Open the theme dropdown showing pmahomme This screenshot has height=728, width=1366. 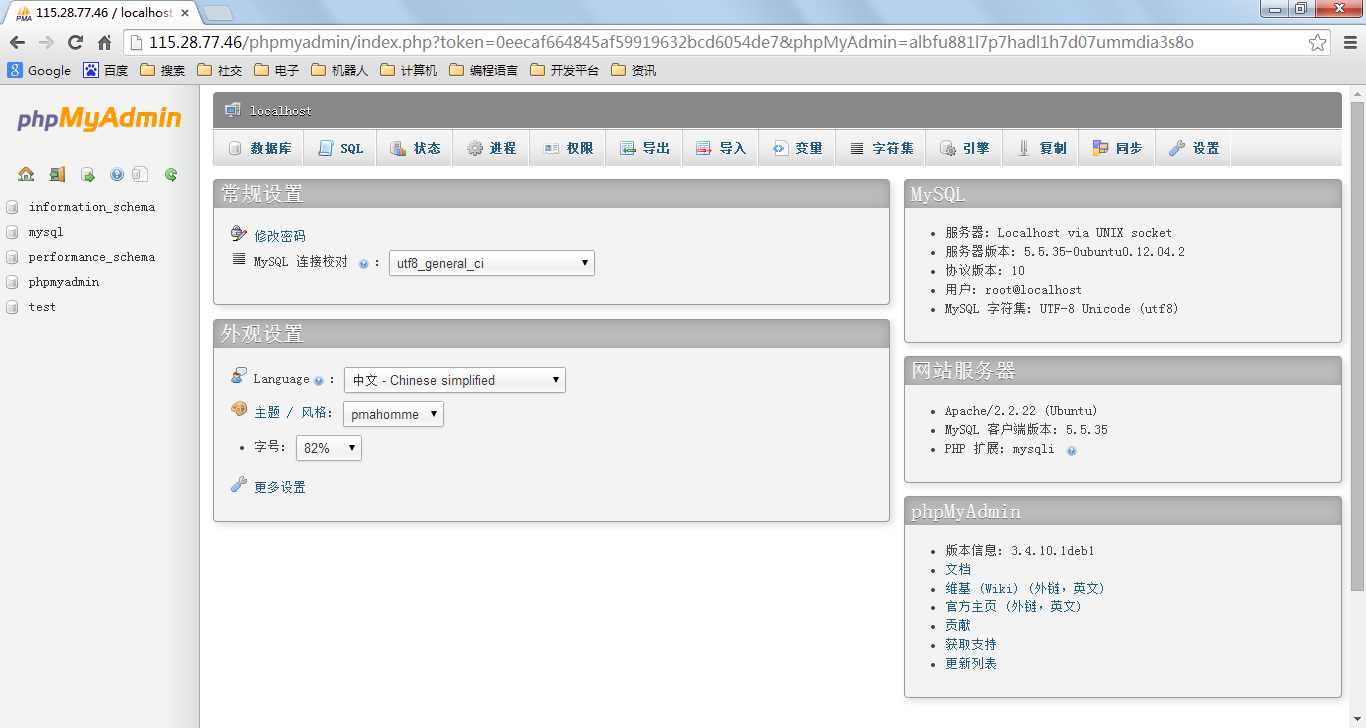click(393, 414)
